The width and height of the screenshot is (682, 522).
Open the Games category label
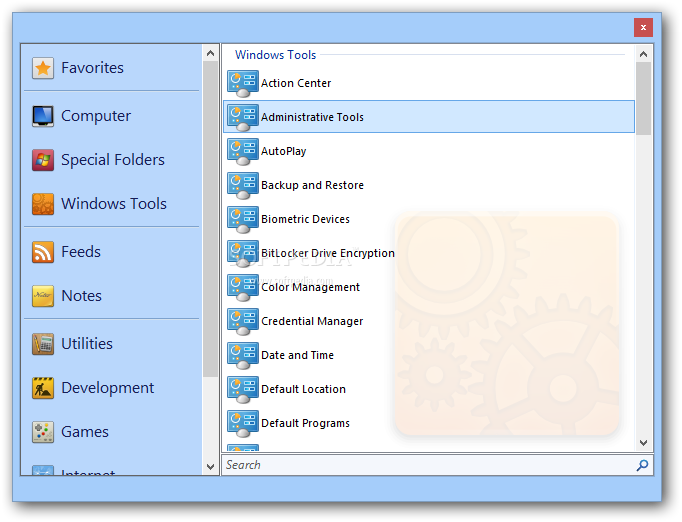[x=85, y=432]
